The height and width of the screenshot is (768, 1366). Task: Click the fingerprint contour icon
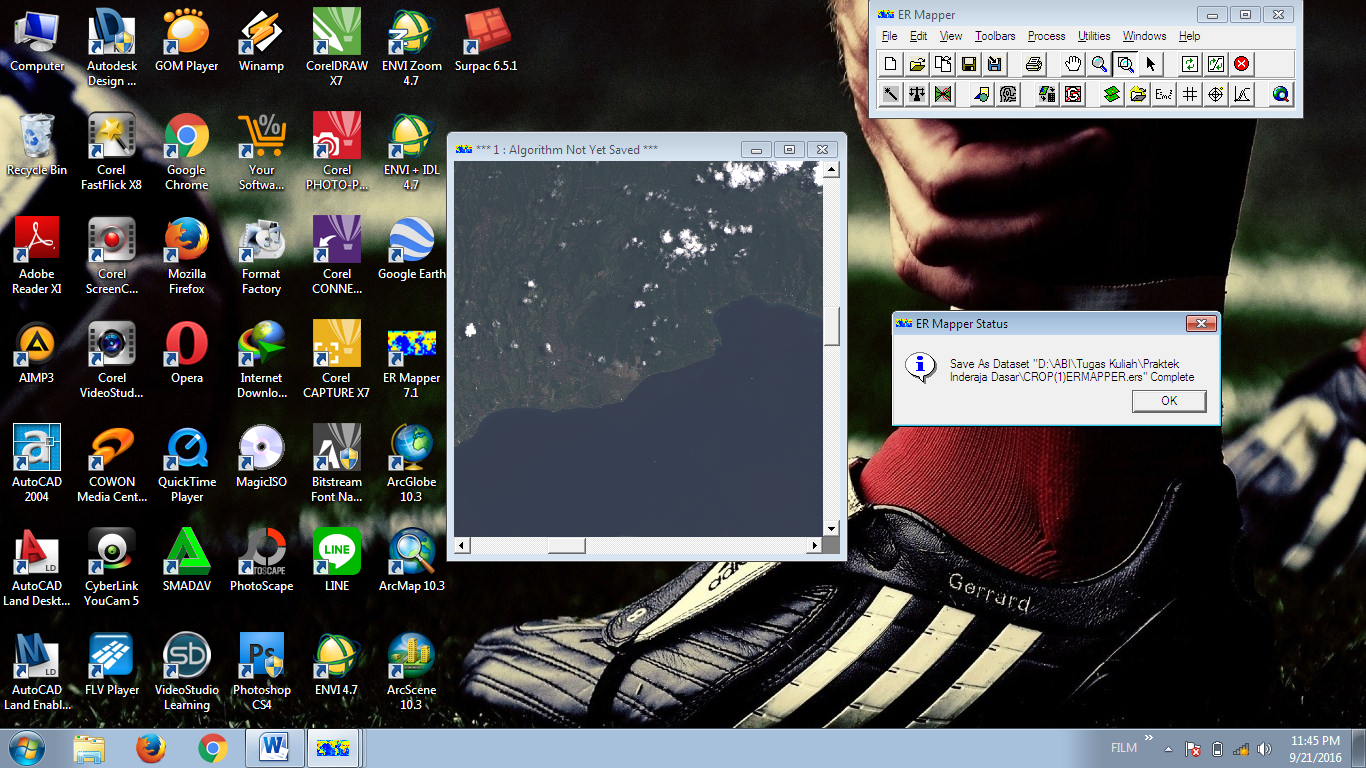coord(1007,94)
